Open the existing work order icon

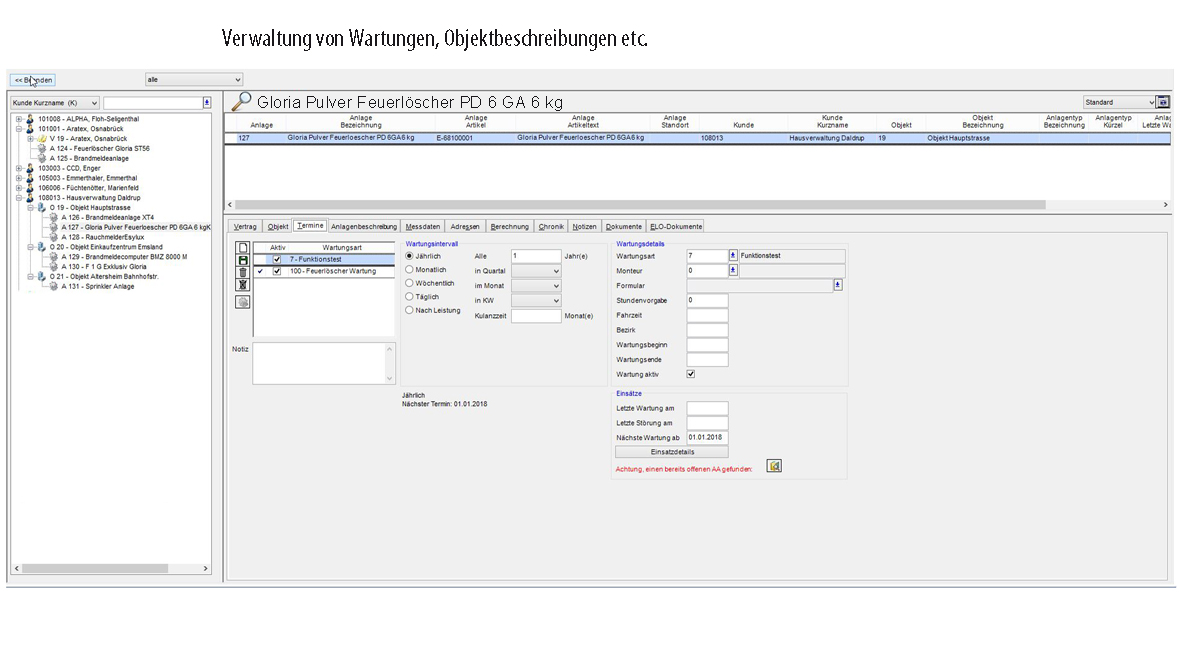point(774,466)
